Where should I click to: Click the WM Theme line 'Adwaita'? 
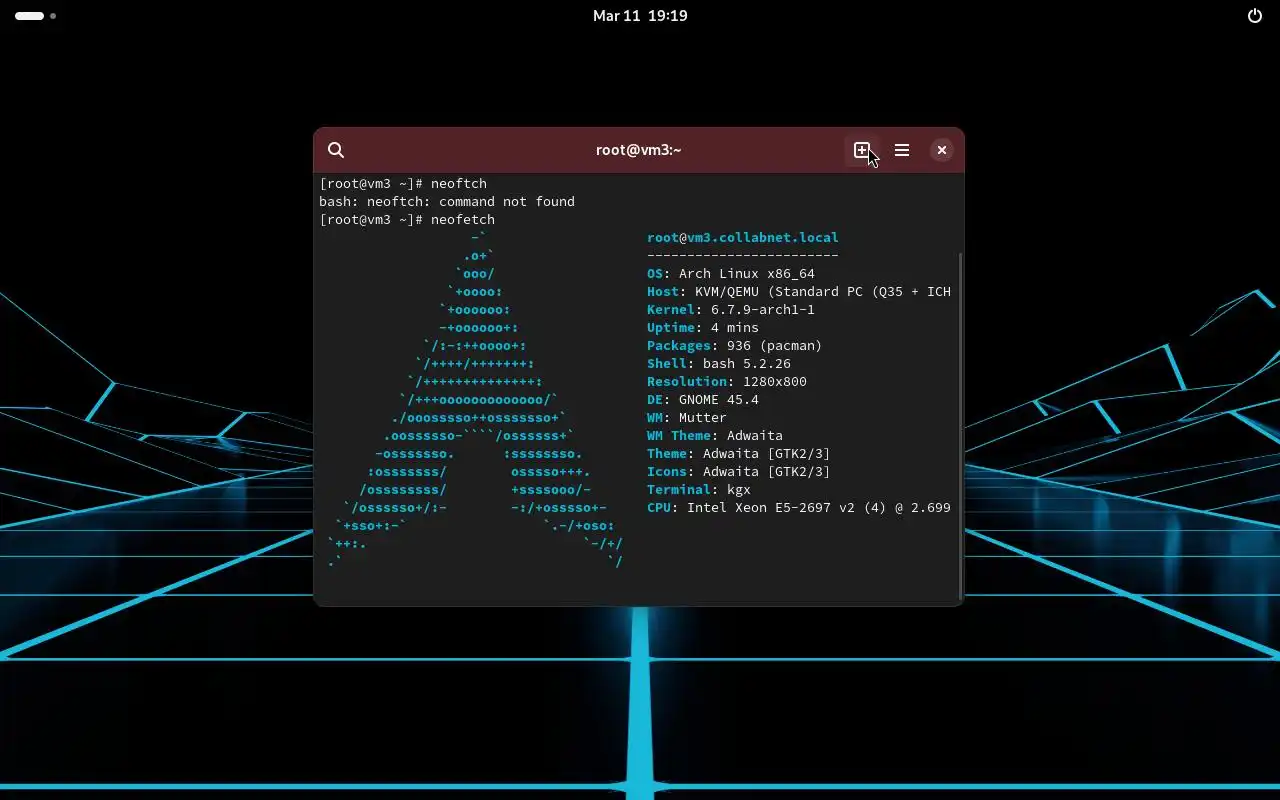point(715,436)
